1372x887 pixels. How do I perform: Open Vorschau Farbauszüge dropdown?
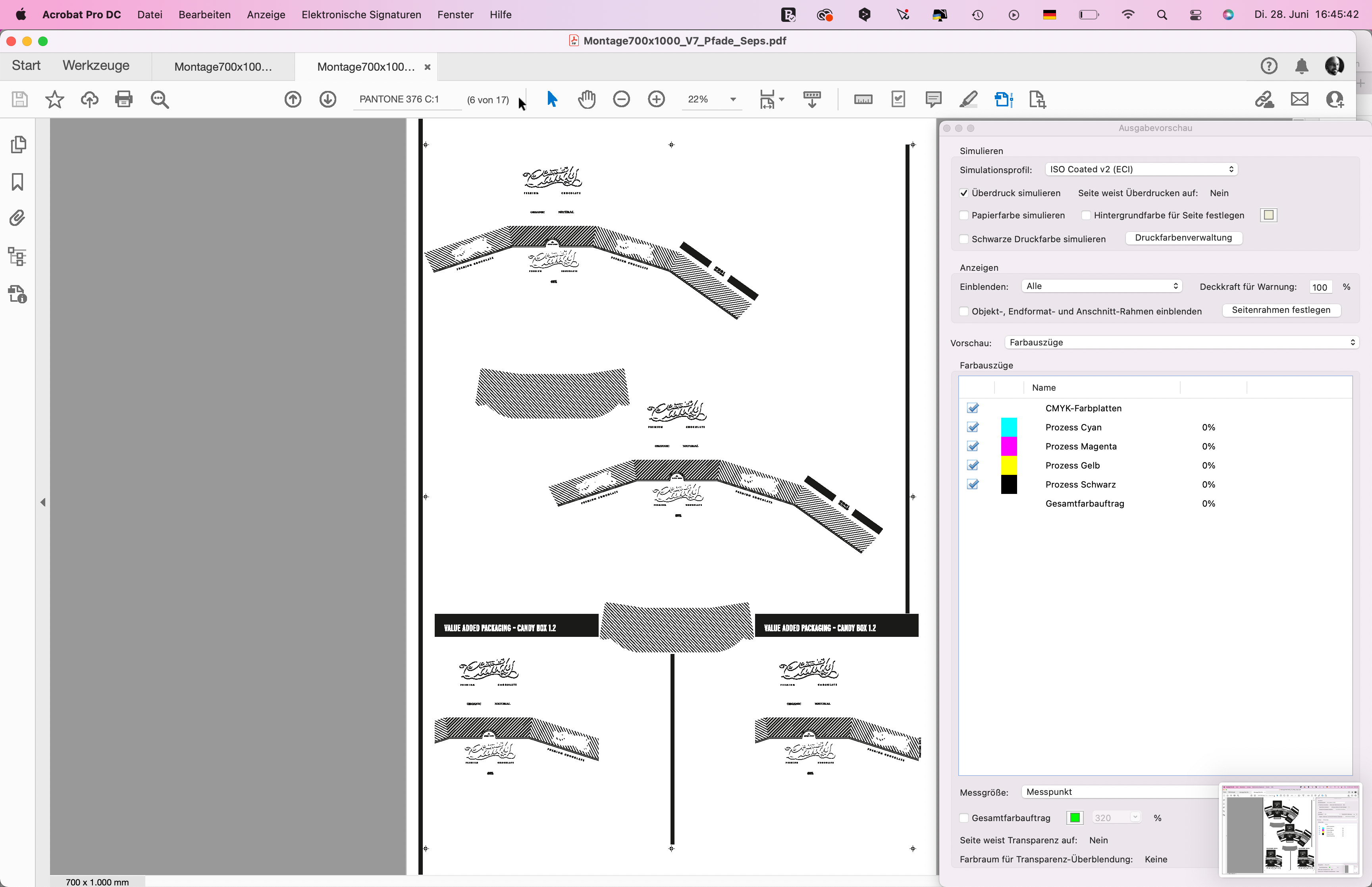pos(1182,342)
